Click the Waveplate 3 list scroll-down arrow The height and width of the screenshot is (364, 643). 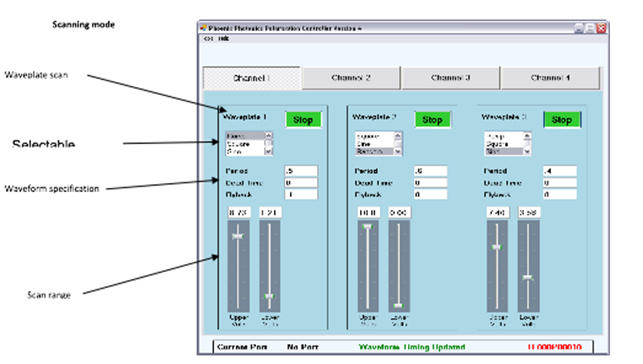click(x=527, y=152)
